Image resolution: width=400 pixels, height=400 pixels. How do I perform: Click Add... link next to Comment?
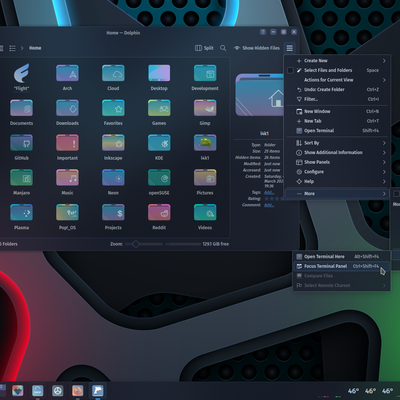tap(269, 205)
